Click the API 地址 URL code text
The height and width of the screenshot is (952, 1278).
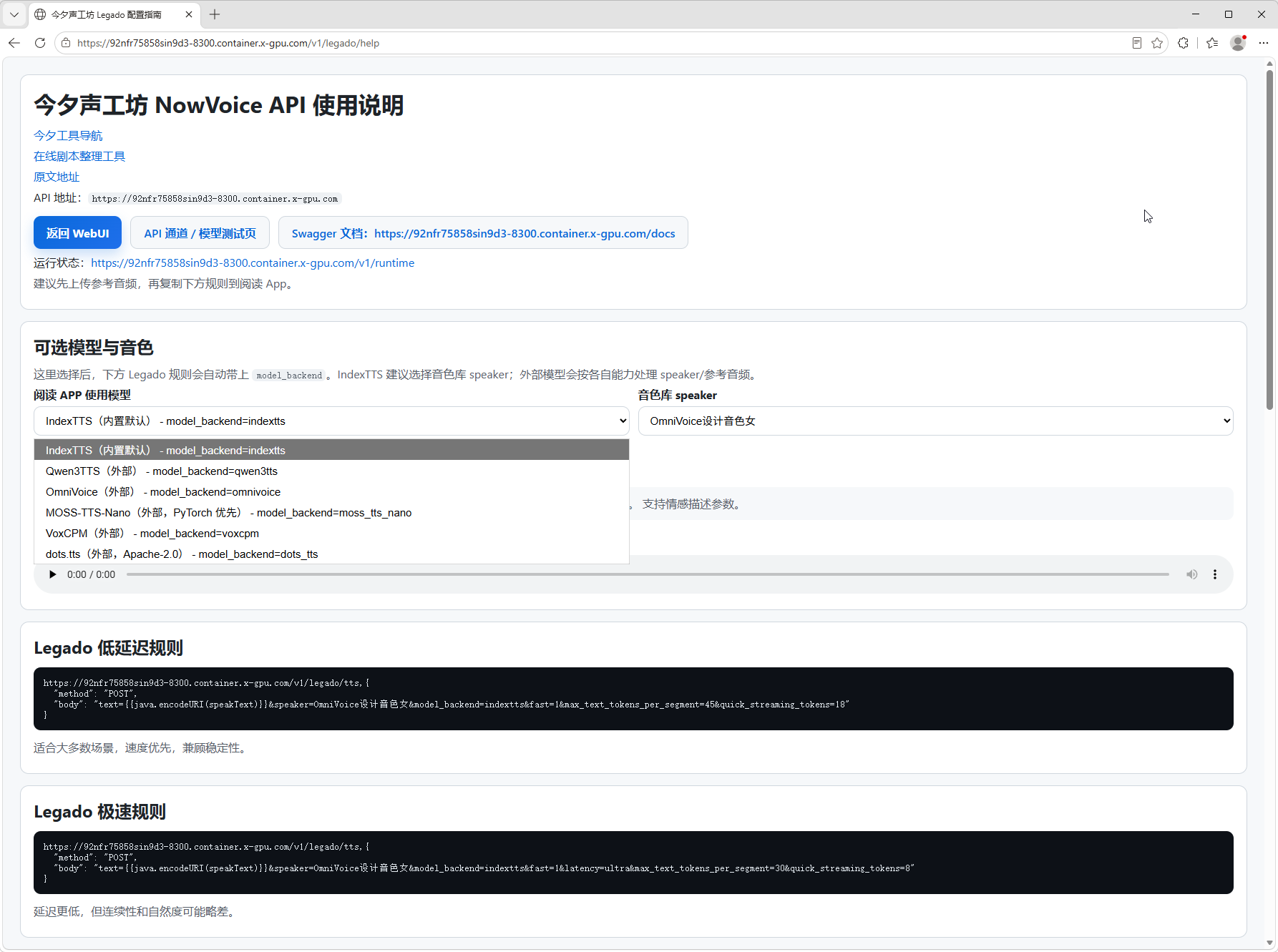(215, 199)
